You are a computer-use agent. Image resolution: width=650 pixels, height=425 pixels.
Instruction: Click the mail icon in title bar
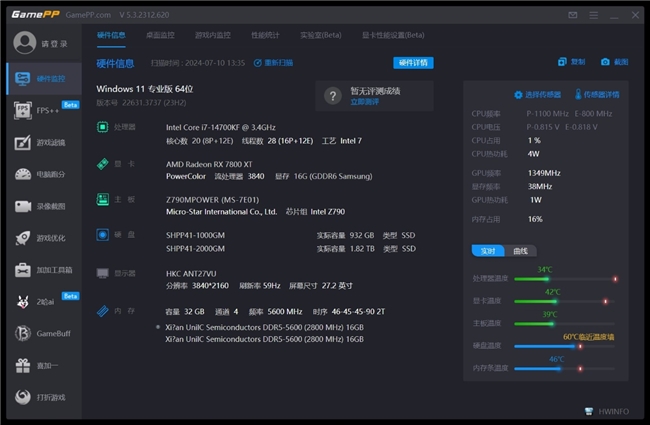click(x=572, y=15)
